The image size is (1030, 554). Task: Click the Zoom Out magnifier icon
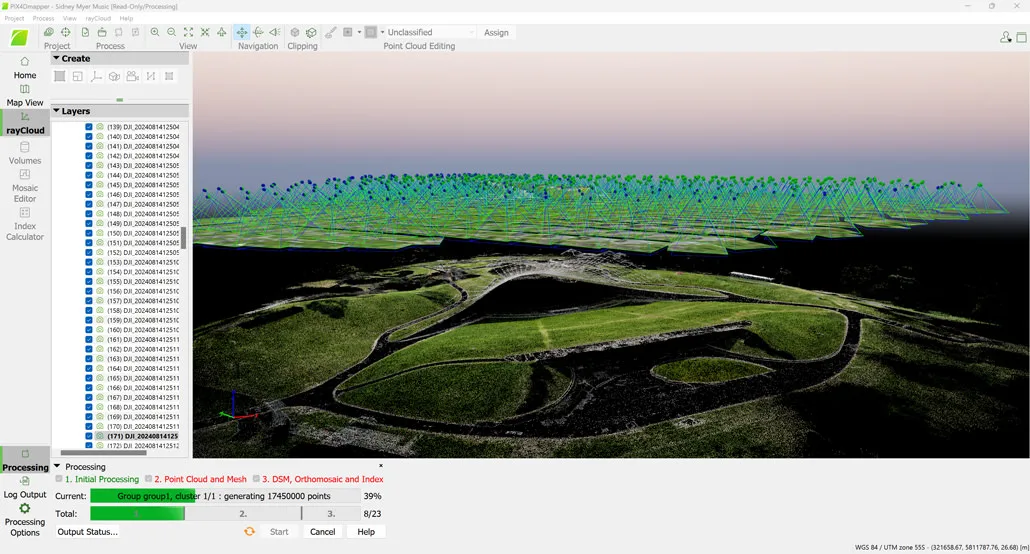click(x=171, y=33)
